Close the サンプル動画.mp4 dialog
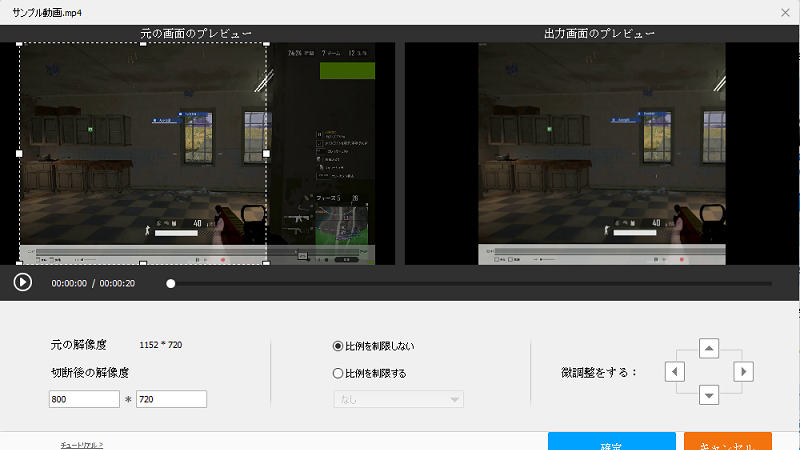 (x=785, y=13)
